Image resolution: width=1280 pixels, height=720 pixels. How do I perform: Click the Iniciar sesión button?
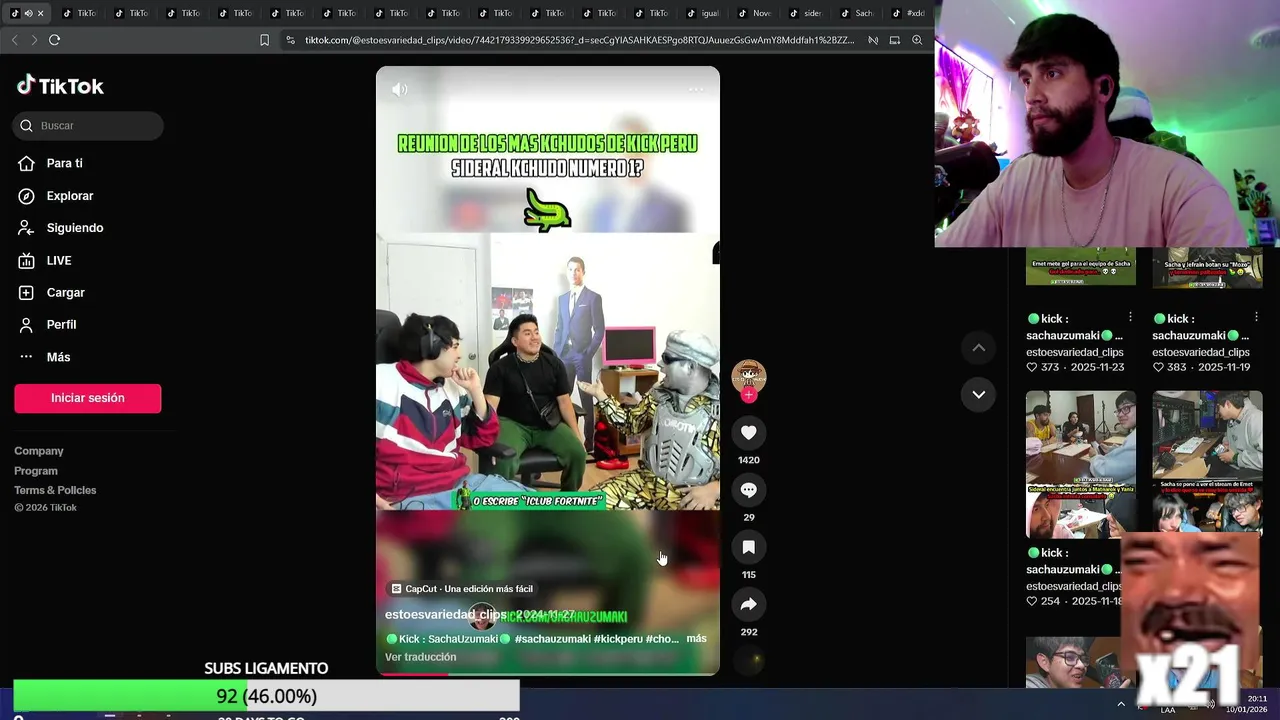tap(88, 398)
